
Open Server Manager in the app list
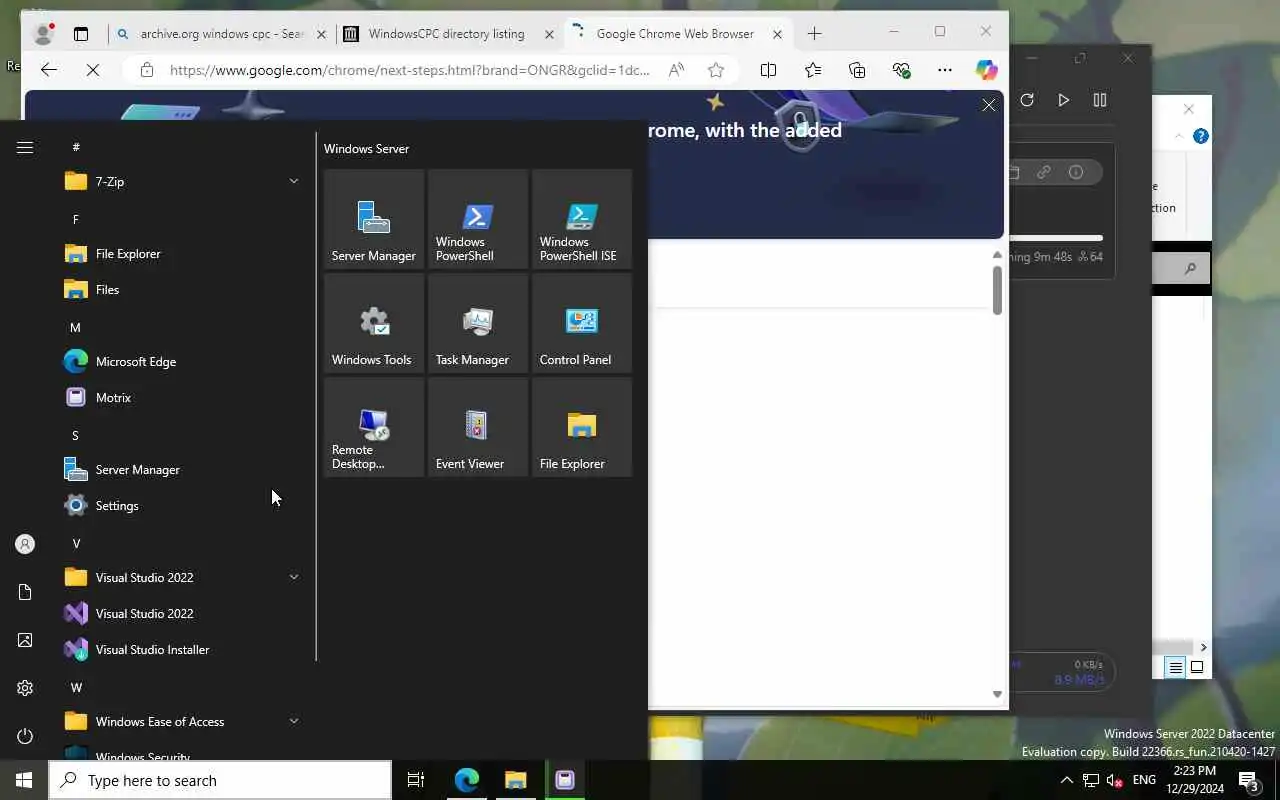[182, 470]
